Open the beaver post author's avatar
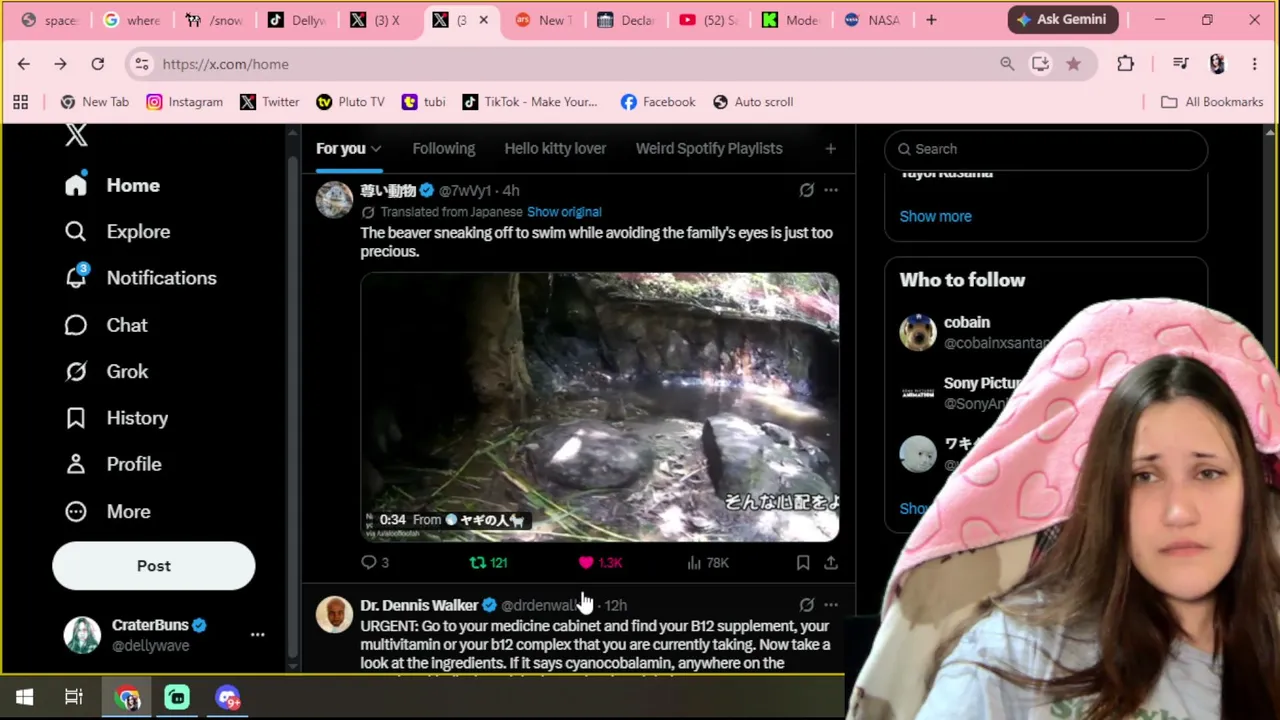Screen dimensions: 1280x720 click(x=334, y=199)
